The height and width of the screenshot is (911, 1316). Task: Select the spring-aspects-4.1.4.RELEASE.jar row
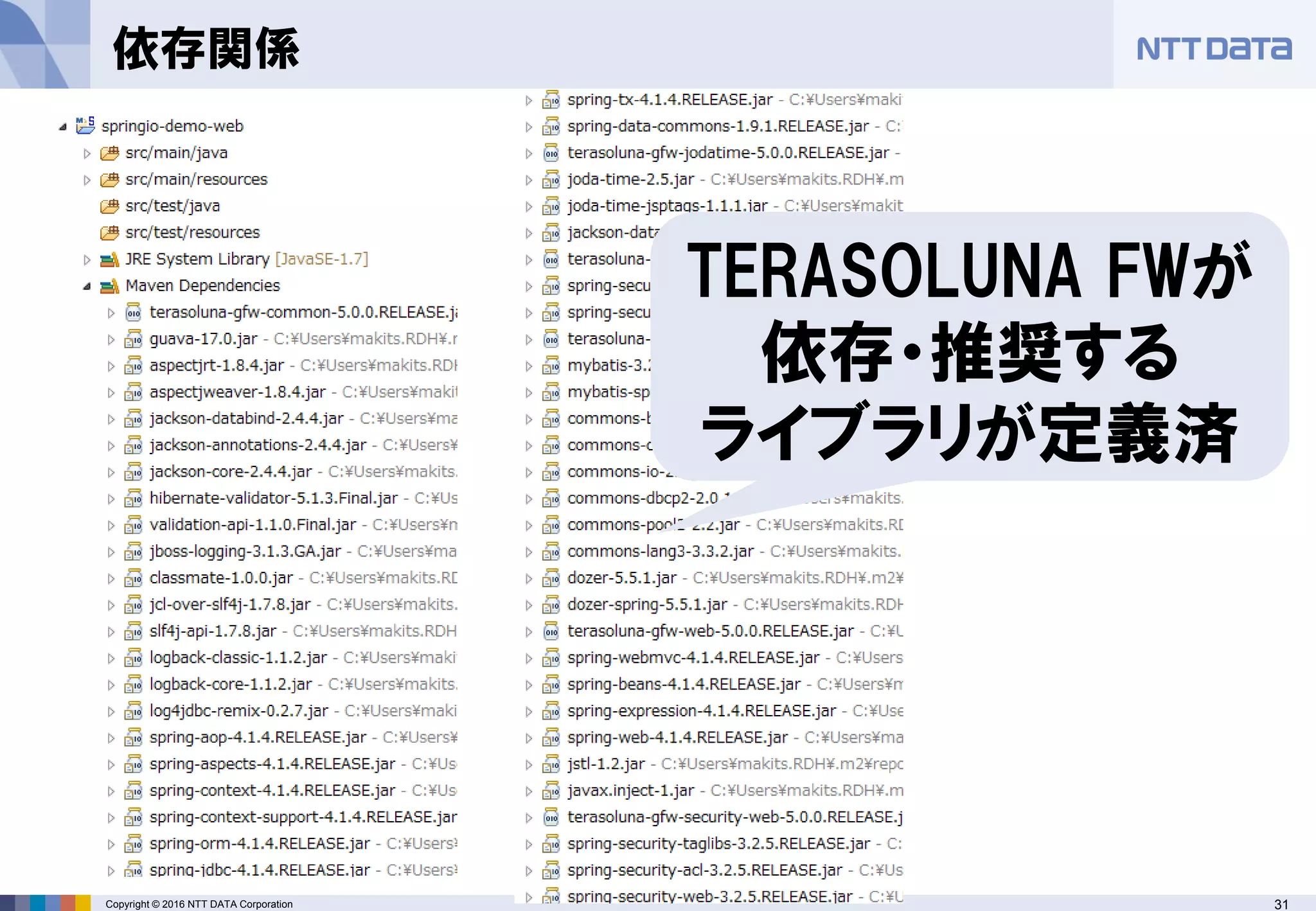[x=283, y=764]
